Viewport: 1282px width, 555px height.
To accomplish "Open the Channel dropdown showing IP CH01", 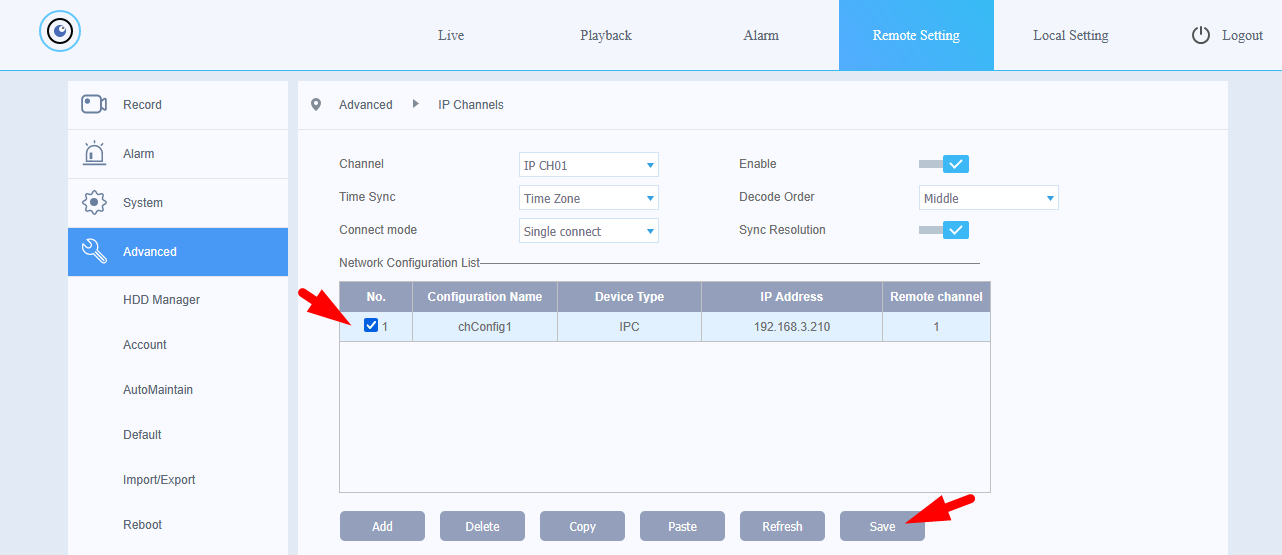I will (589, 165).
